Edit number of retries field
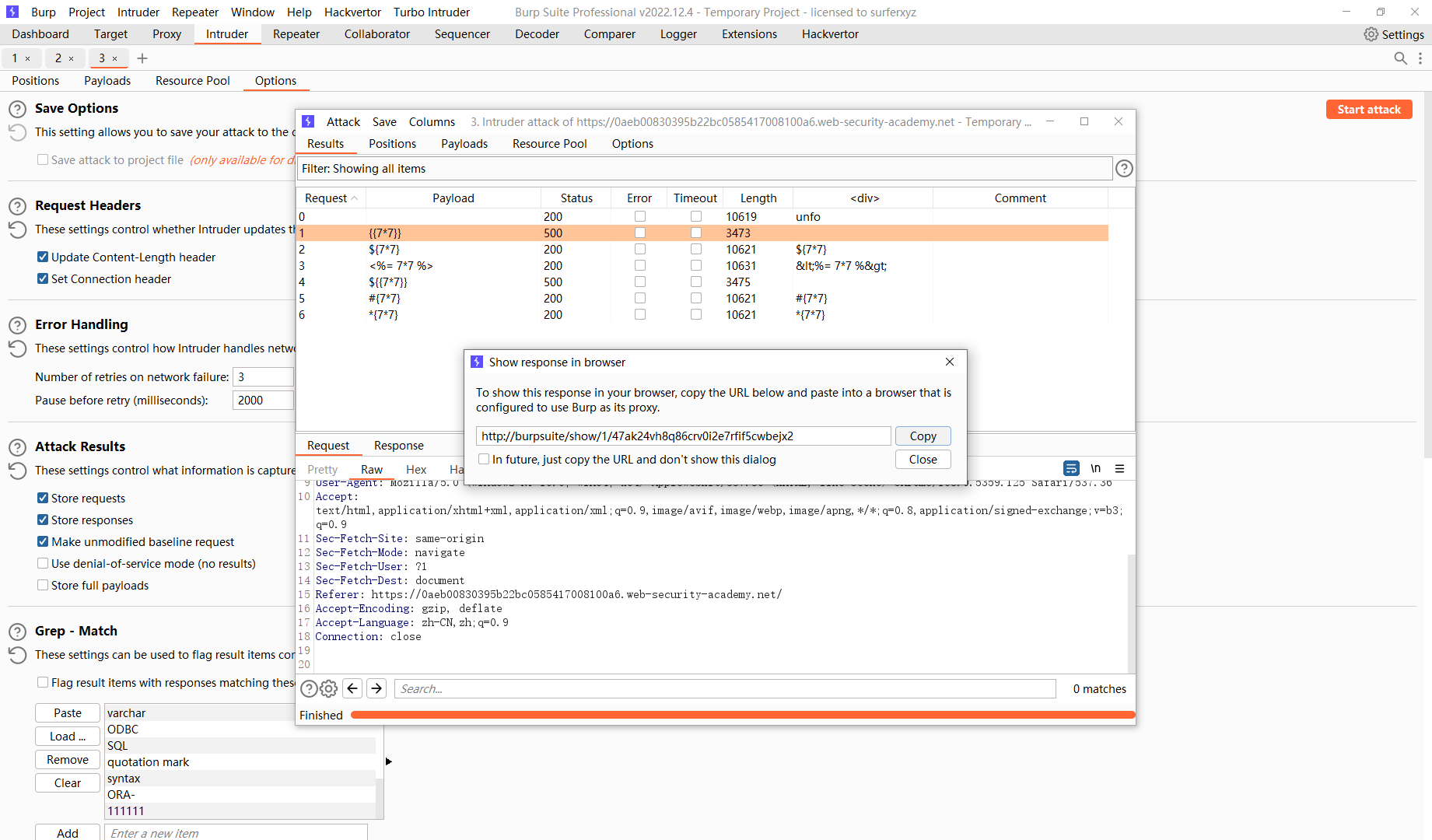1432x840 pixels. [x=263, y=377]
